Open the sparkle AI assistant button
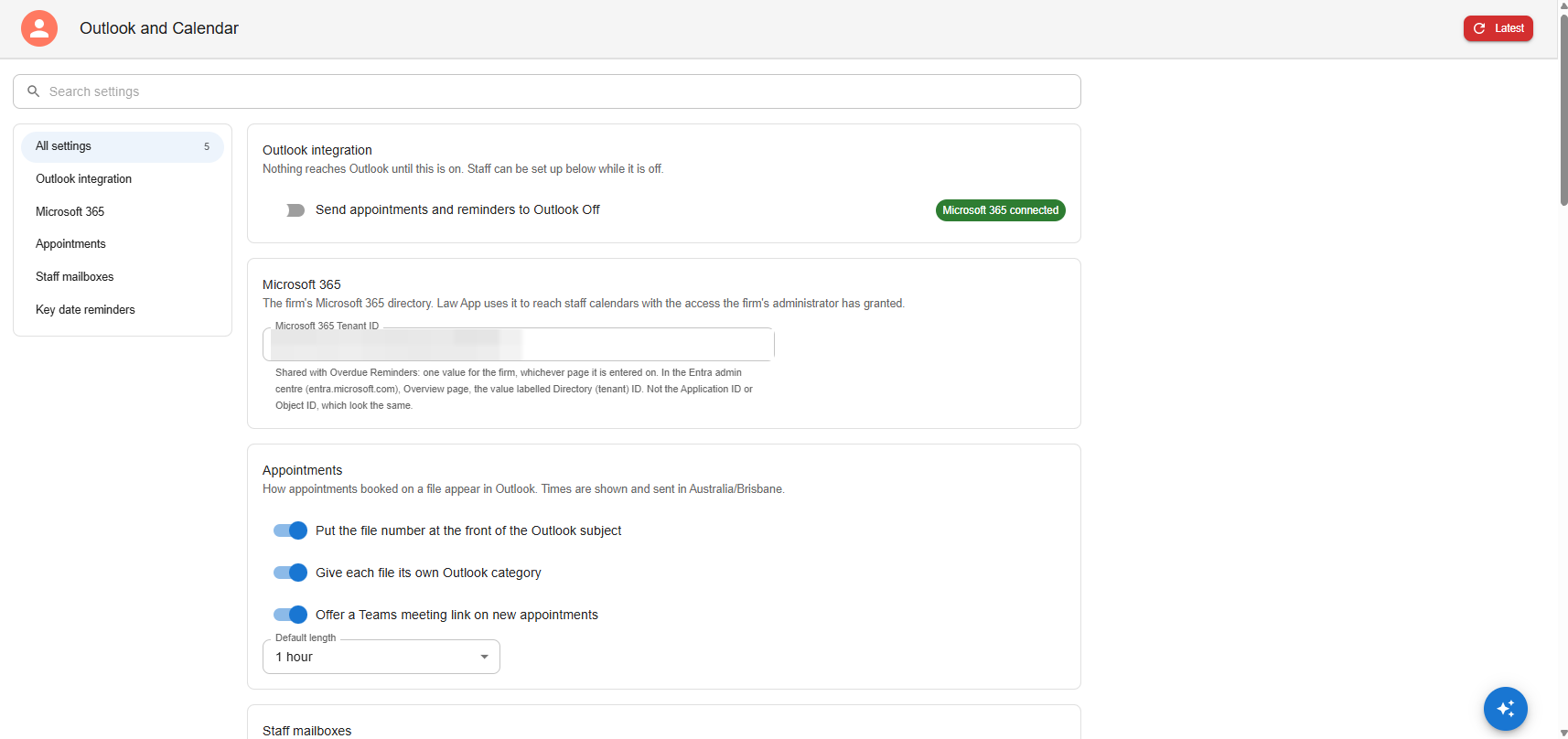1568x739 pixels. [1505, 708]
